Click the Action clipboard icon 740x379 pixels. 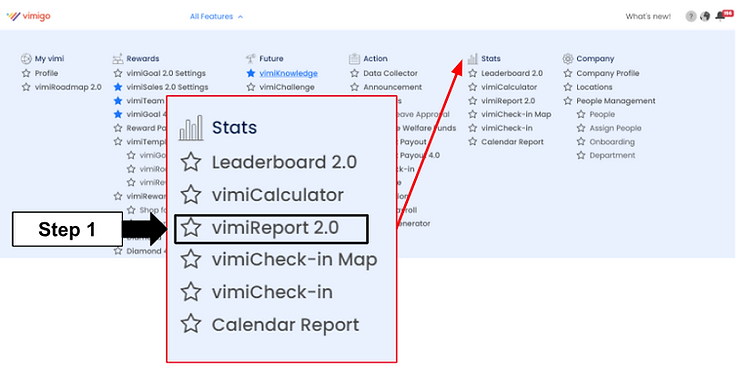coord(354,59)
